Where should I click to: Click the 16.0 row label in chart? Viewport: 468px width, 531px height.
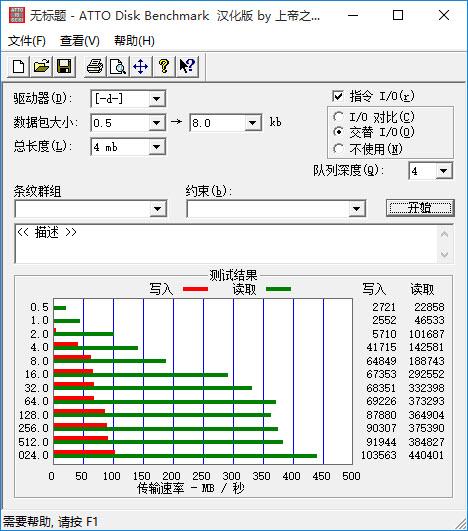tap(37, 375)
